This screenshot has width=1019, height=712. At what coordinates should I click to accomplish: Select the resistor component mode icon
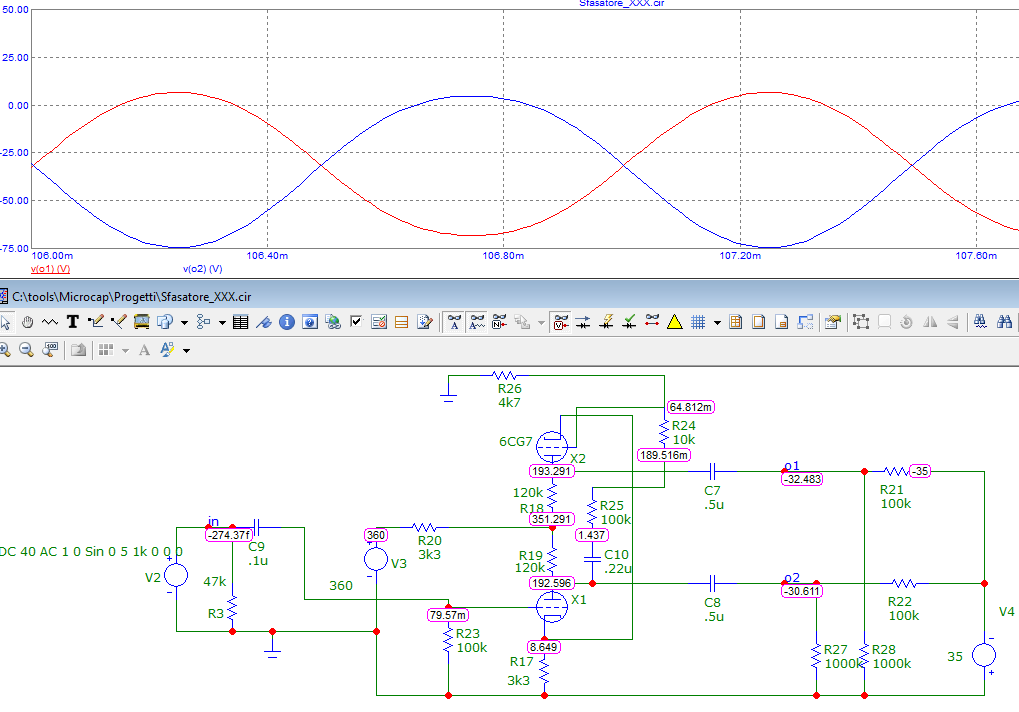[50, 322]
